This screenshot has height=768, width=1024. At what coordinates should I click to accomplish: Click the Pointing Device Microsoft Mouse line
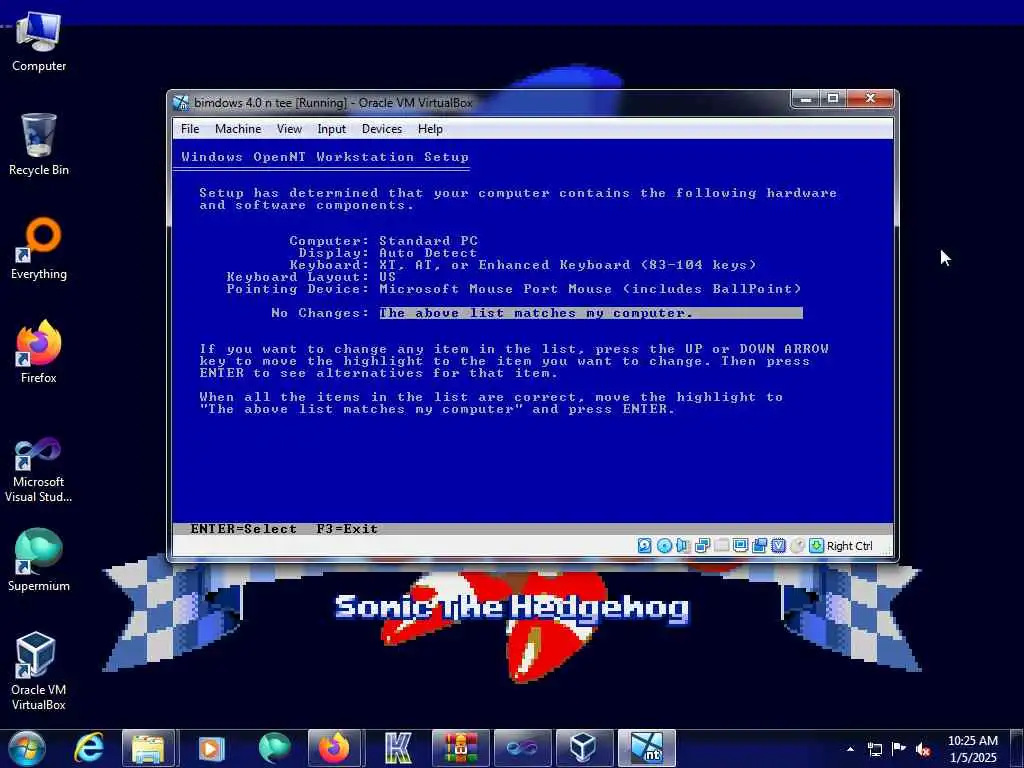513,289
